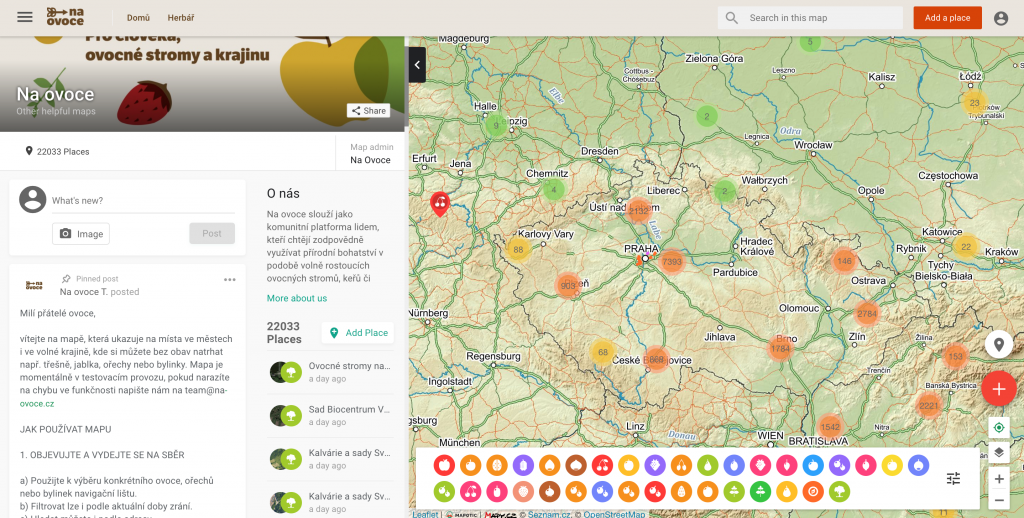Click the Leaflet attribution link

coord(424,514)
